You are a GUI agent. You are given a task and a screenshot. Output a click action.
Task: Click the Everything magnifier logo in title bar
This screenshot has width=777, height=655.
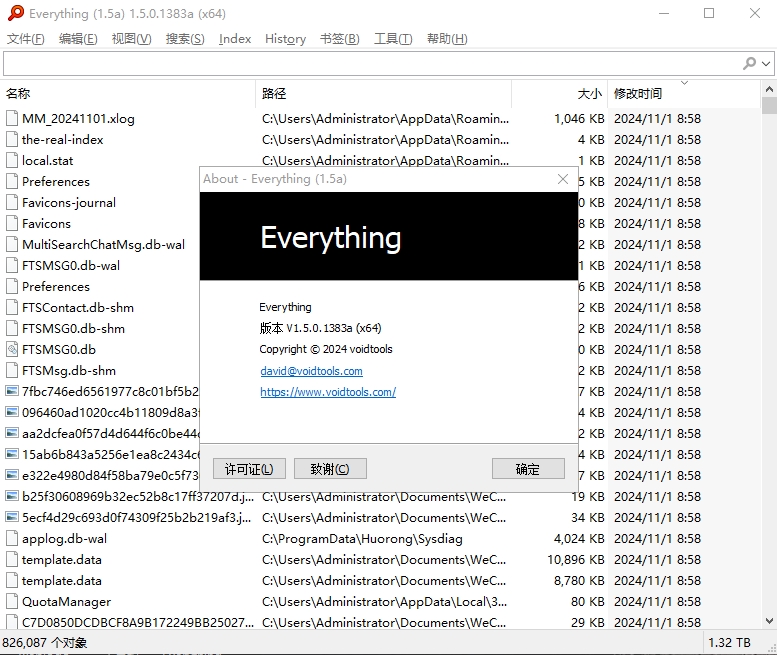pos(15,13)
